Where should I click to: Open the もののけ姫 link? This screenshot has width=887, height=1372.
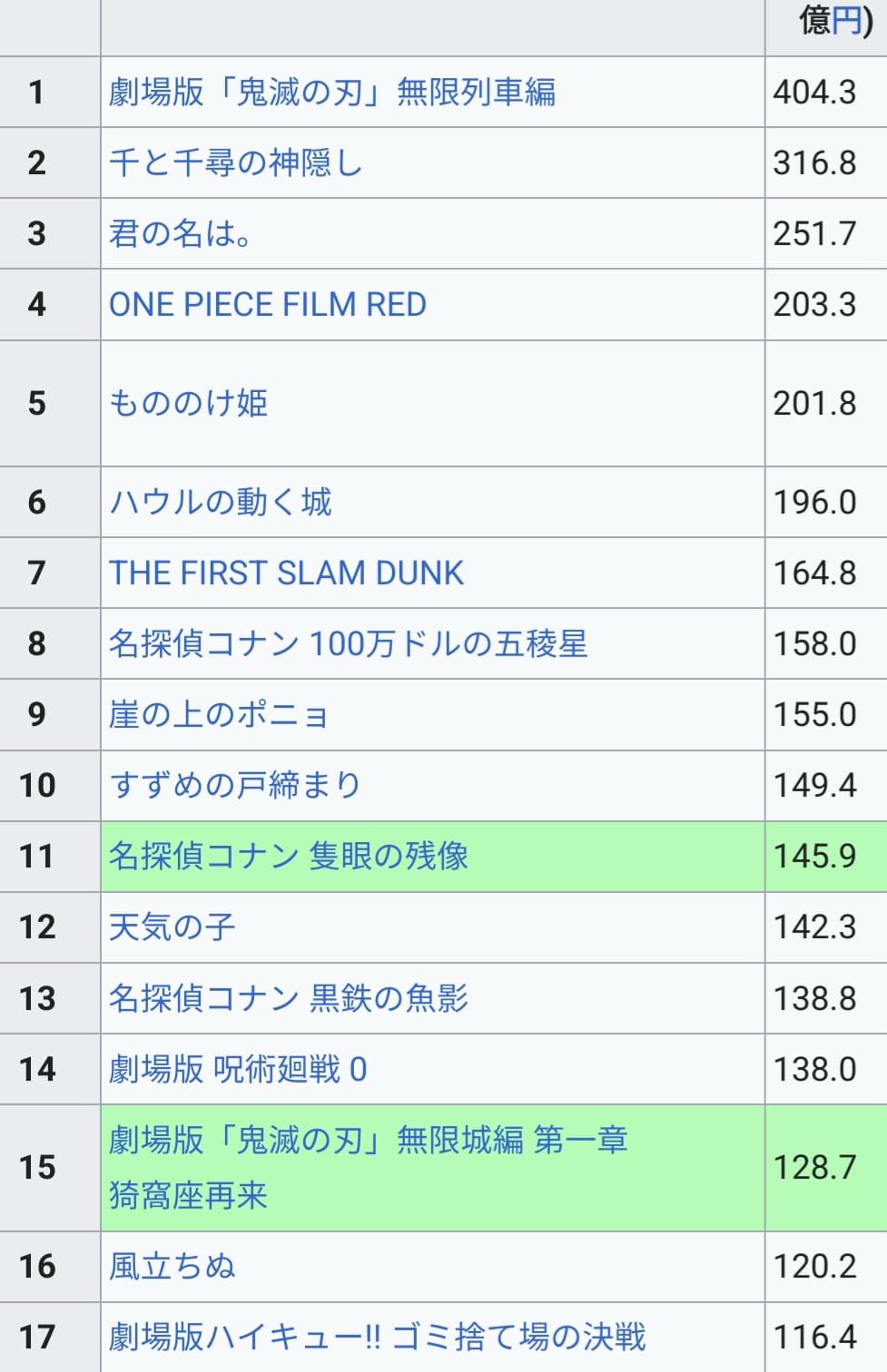click(188, 403)
